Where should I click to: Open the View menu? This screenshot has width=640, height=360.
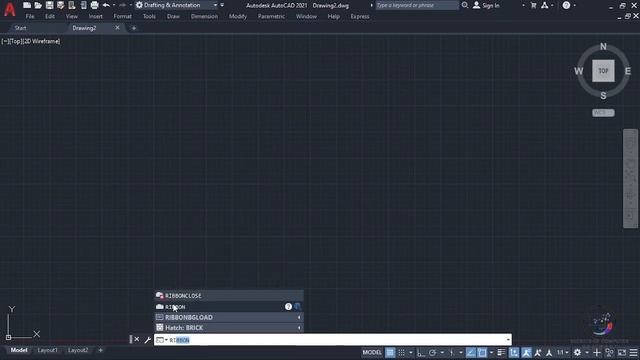(x=72, y=17)
